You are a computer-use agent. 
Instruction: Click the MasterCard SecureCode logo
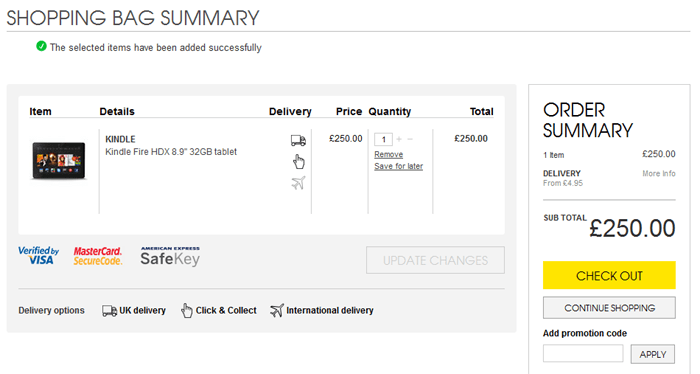tap(98, 256)
